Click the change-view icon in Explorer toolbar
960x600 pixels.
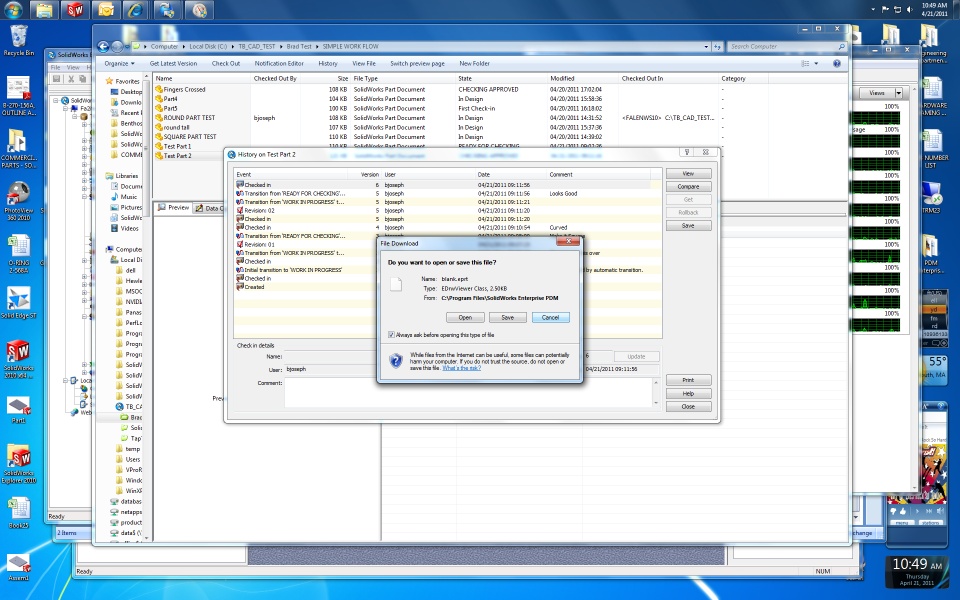[806, 64]
